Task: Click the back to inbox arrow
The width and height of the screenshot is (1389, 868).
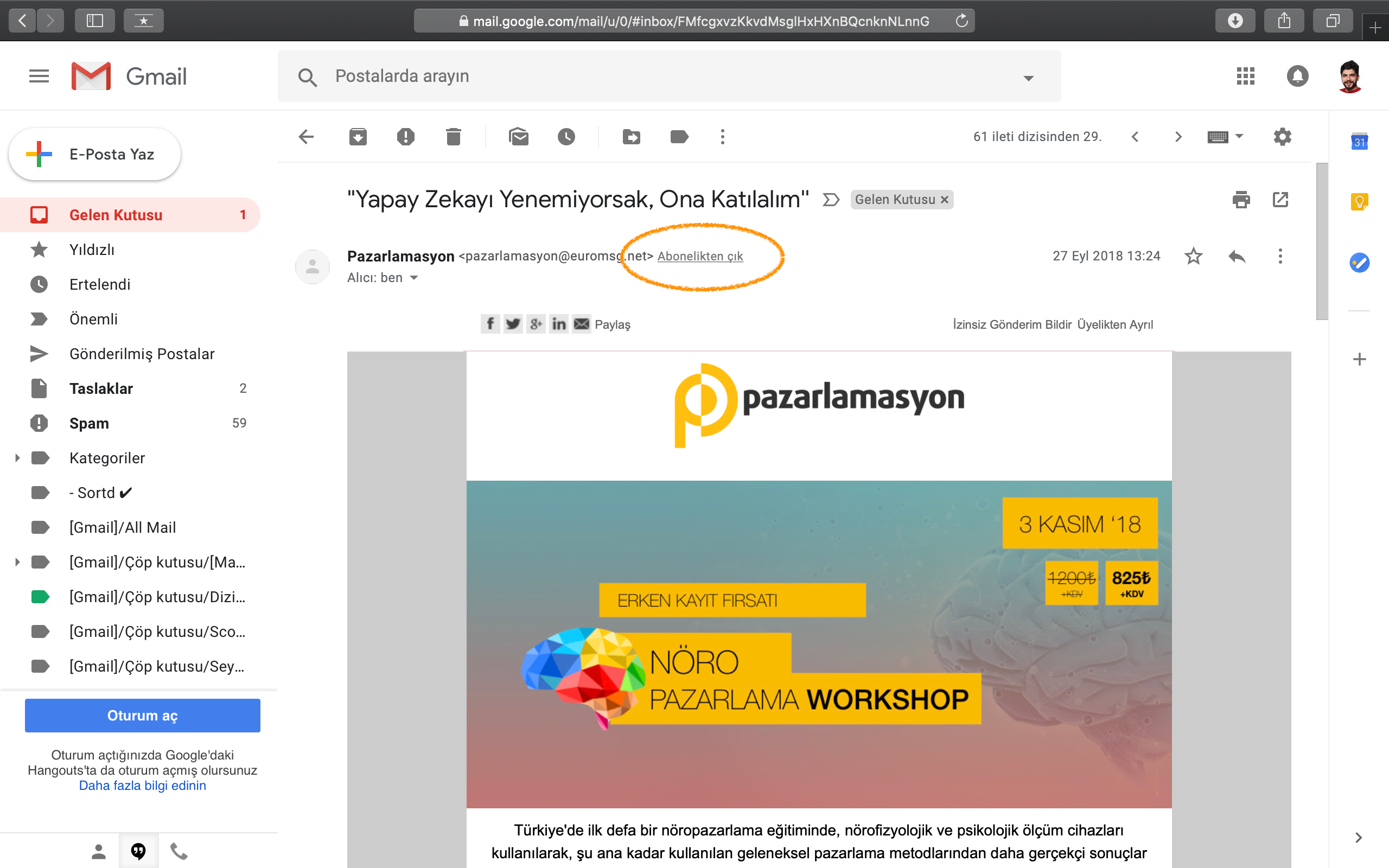Action: [x=307, y=137]
